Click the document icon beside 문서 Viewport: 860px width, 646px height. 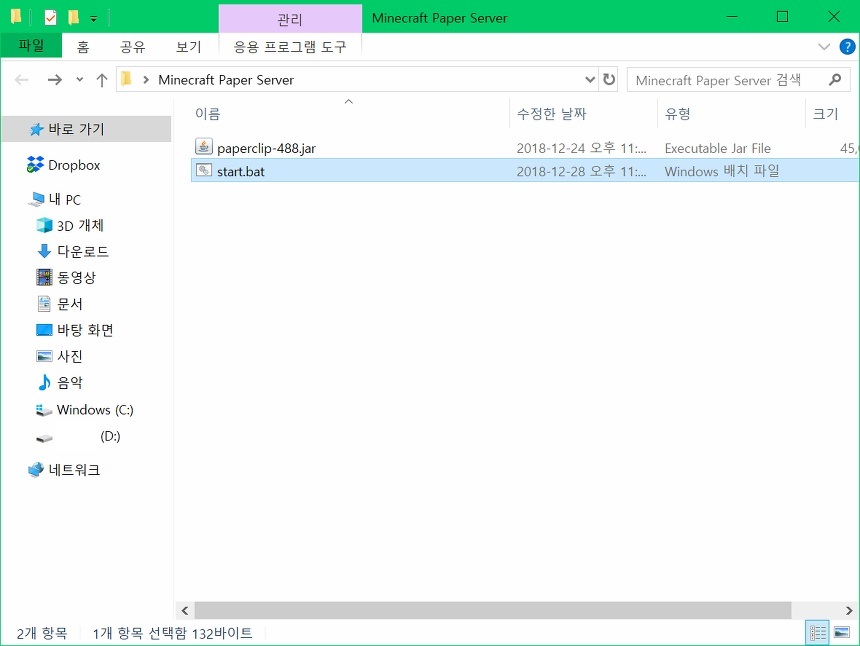pyautogui.click(x=44, y=303)
